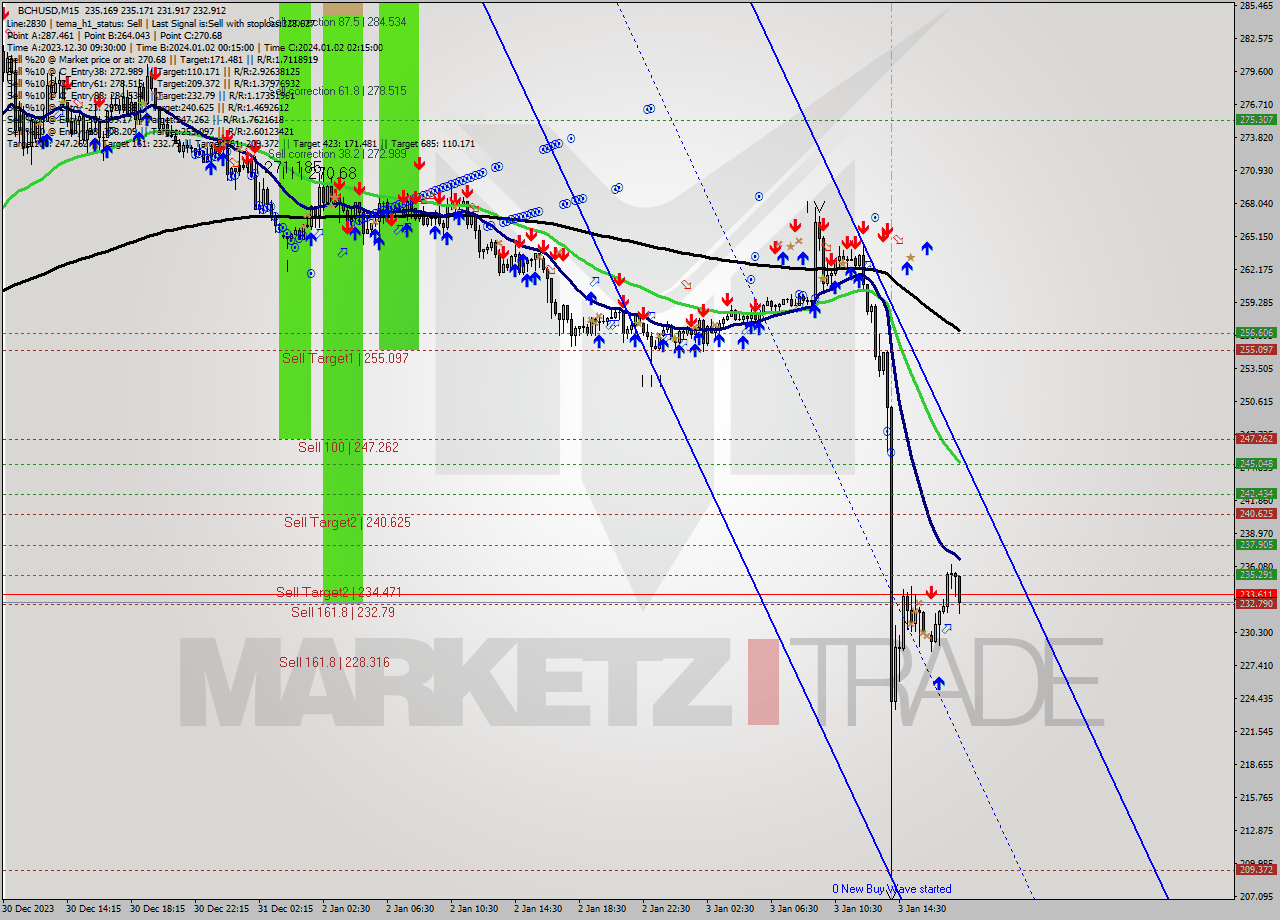Click the 279.600 price axis value
The image size is (1280, 920).
[1256, 72]
